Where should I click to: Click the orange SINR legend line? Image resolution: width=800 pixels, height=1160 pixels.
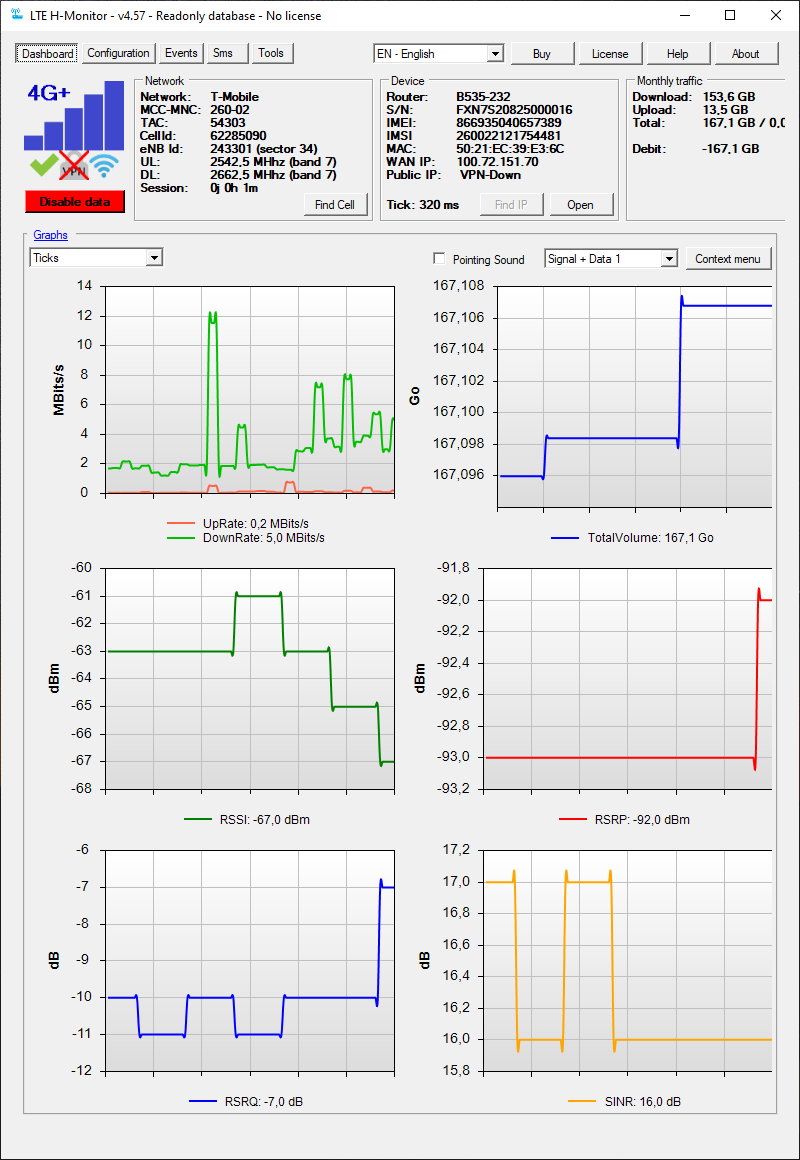(582, 1102)
